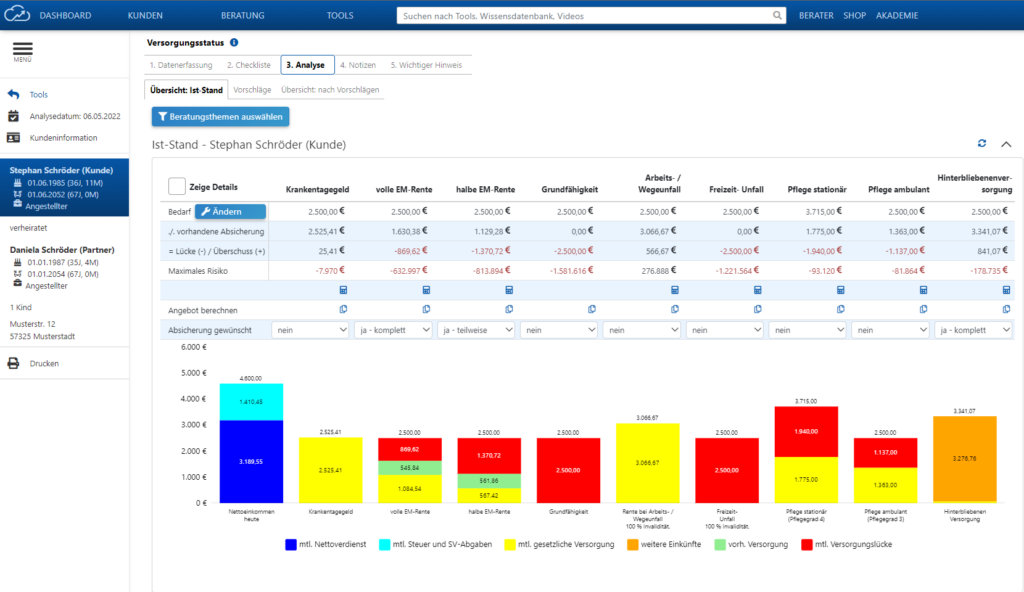Click the refresh icon above the Ist-Stand table
The width and height of the screenshot is (1024, 592).
[x=982, y=143]
